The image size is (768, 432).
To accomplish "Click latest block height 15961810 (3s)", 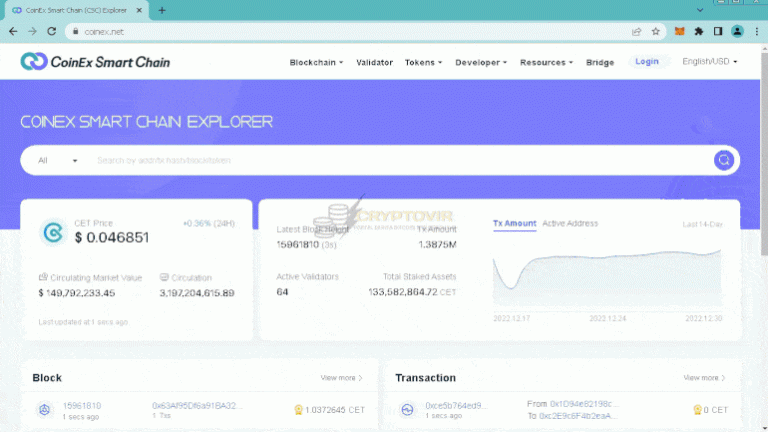I will [306, 244].
